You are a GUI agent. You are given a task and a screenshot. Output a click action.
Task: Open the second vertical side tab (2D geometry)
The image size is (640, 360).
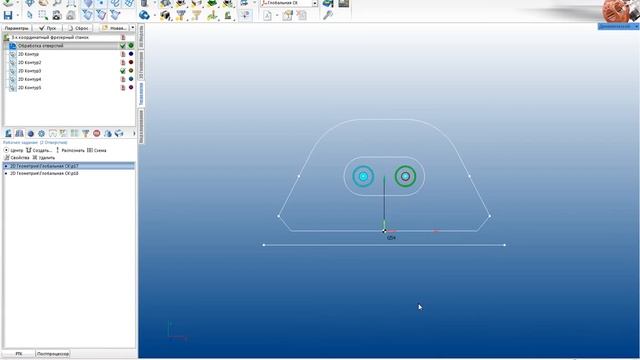pos(141,65)
